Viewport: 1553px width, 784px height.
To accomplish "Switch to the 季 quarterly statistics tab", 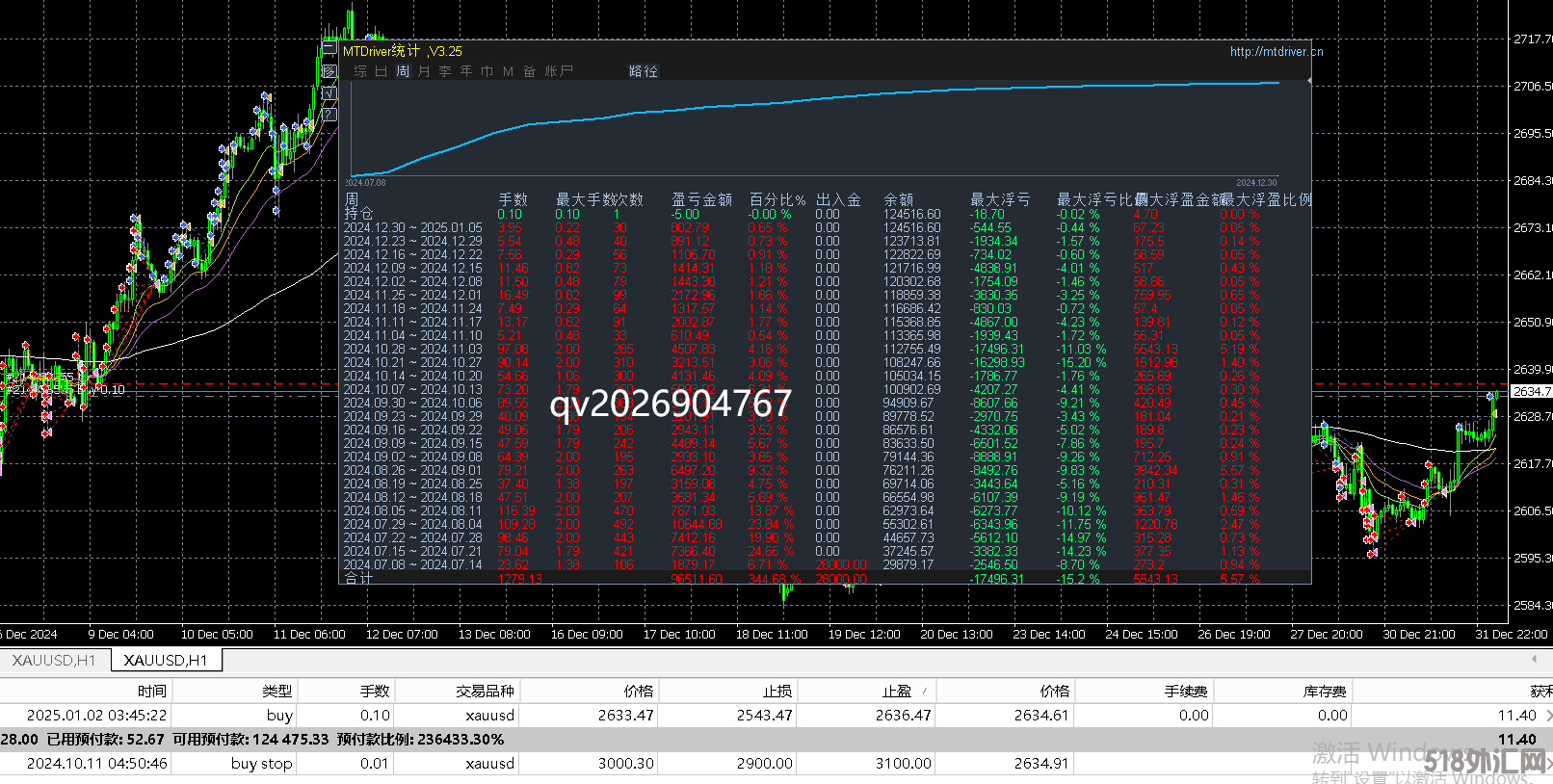I will click(x=445, y=71).
